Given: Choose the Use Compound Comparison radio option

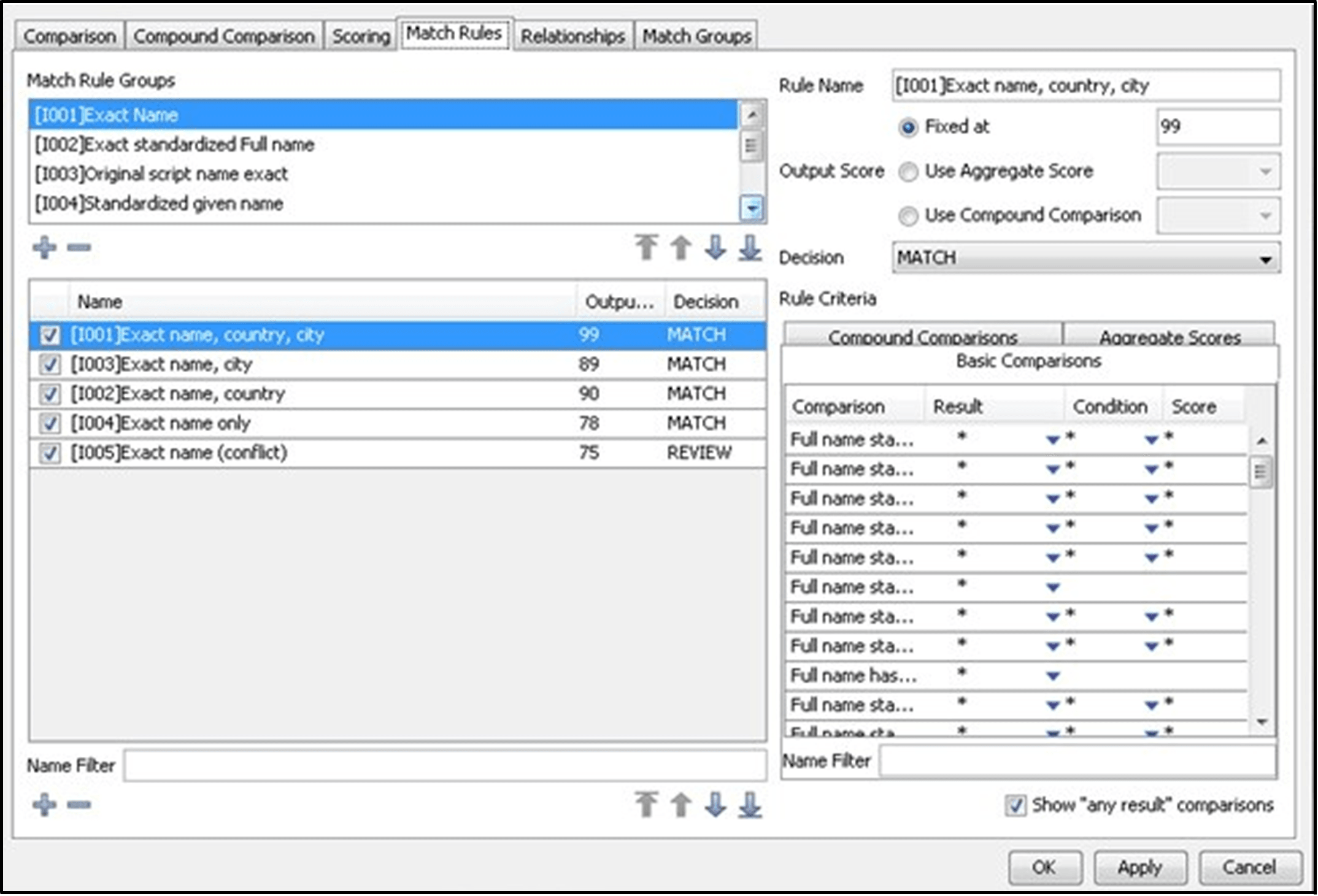Looking at the screenshot, I should pyautogui.click(x=908, y=216).
